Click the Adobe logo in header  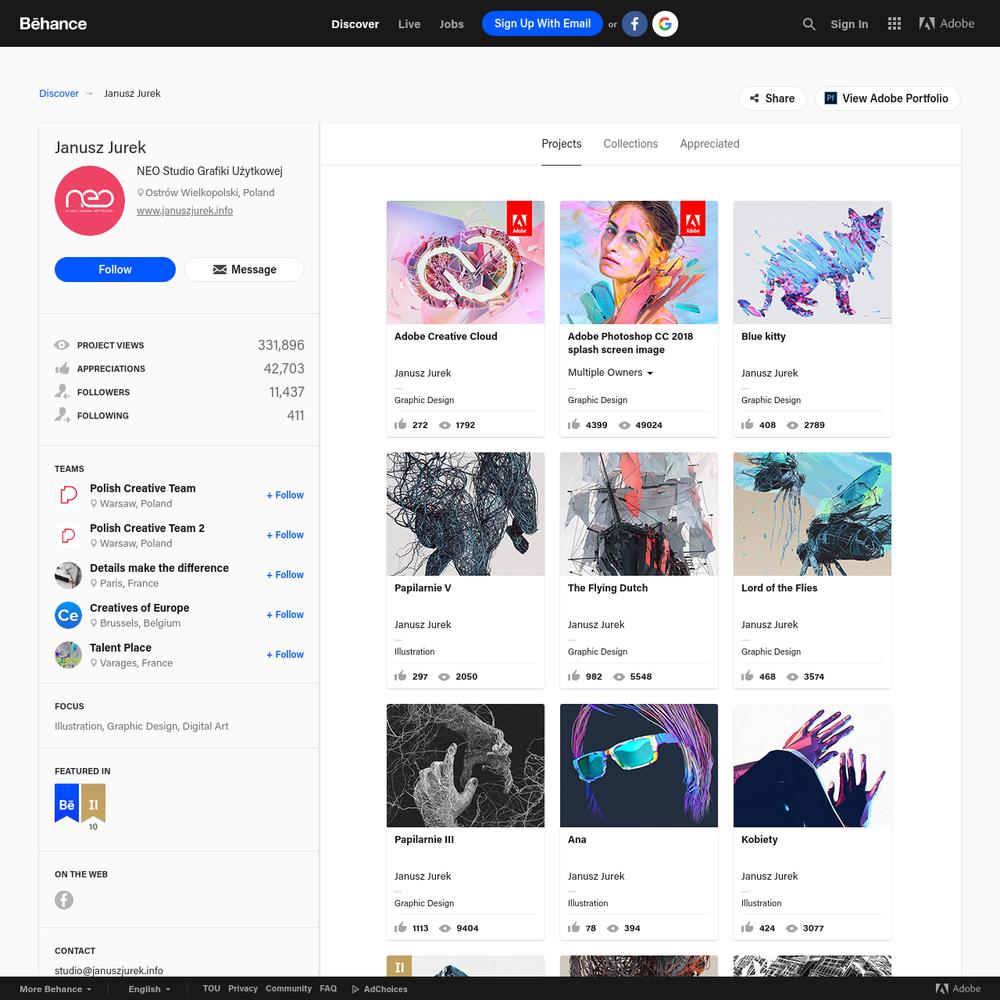[946, 24]
